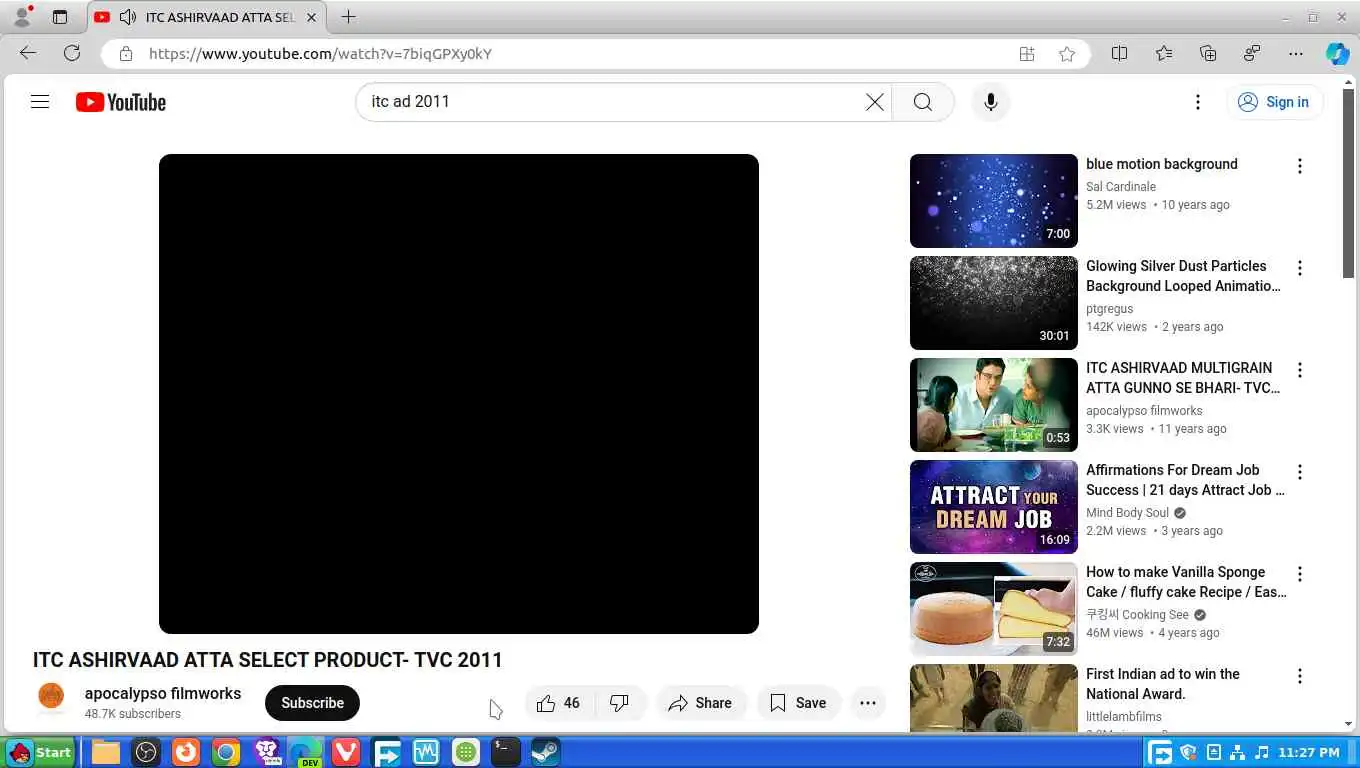Open options for Affirmations Dream Job video

1300,472
